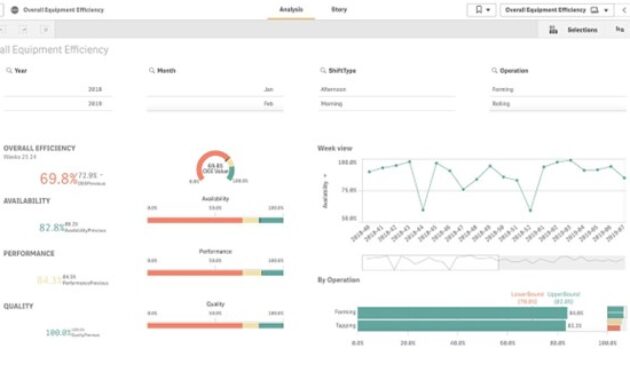Select 2019 in Year filter
This screenshot has width=630, height=380.
tap(57, 104)
